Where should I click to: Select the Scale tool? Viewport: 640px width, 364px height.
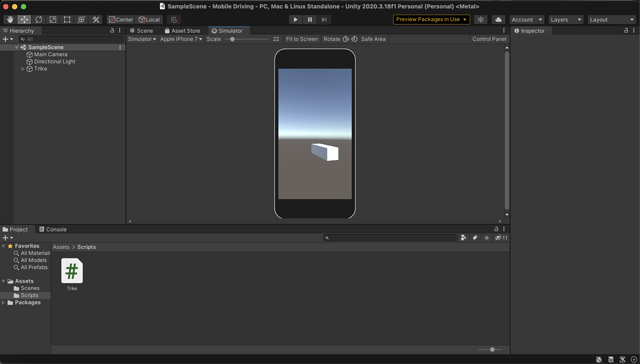[x=53, y=20]
